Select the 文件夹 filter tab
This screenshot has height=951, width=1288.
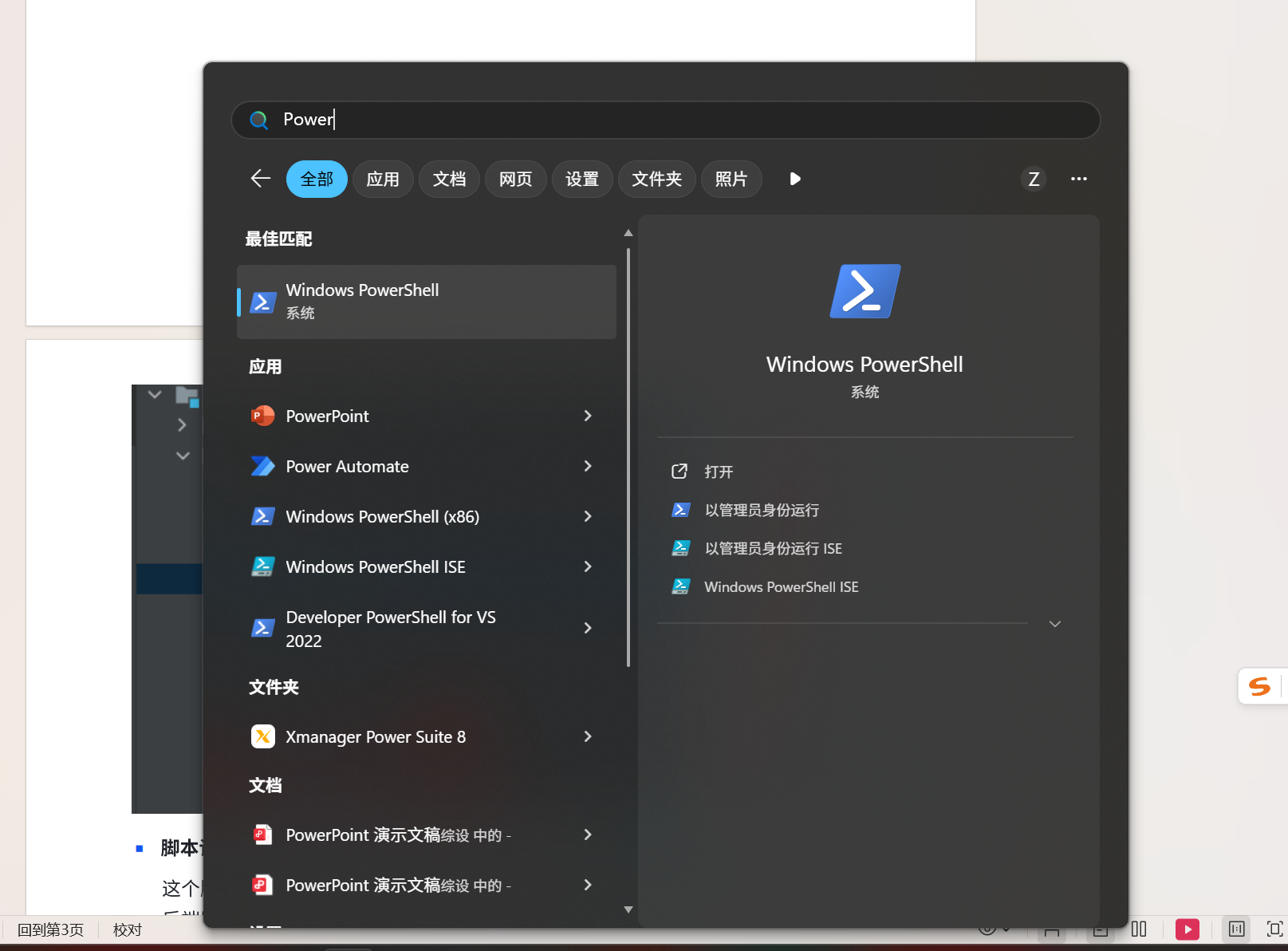click(x=656, y=179)
